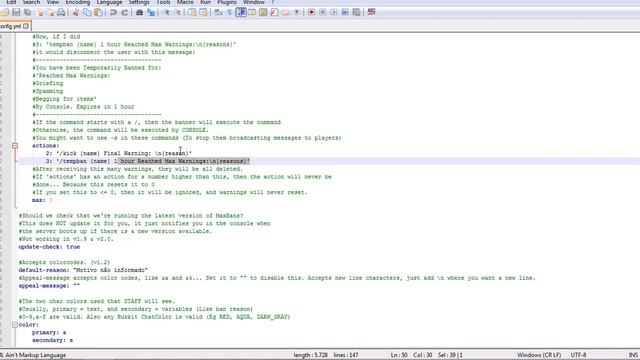Click the line 'default-reason: "Motivo não informado"'

point(83,270)
